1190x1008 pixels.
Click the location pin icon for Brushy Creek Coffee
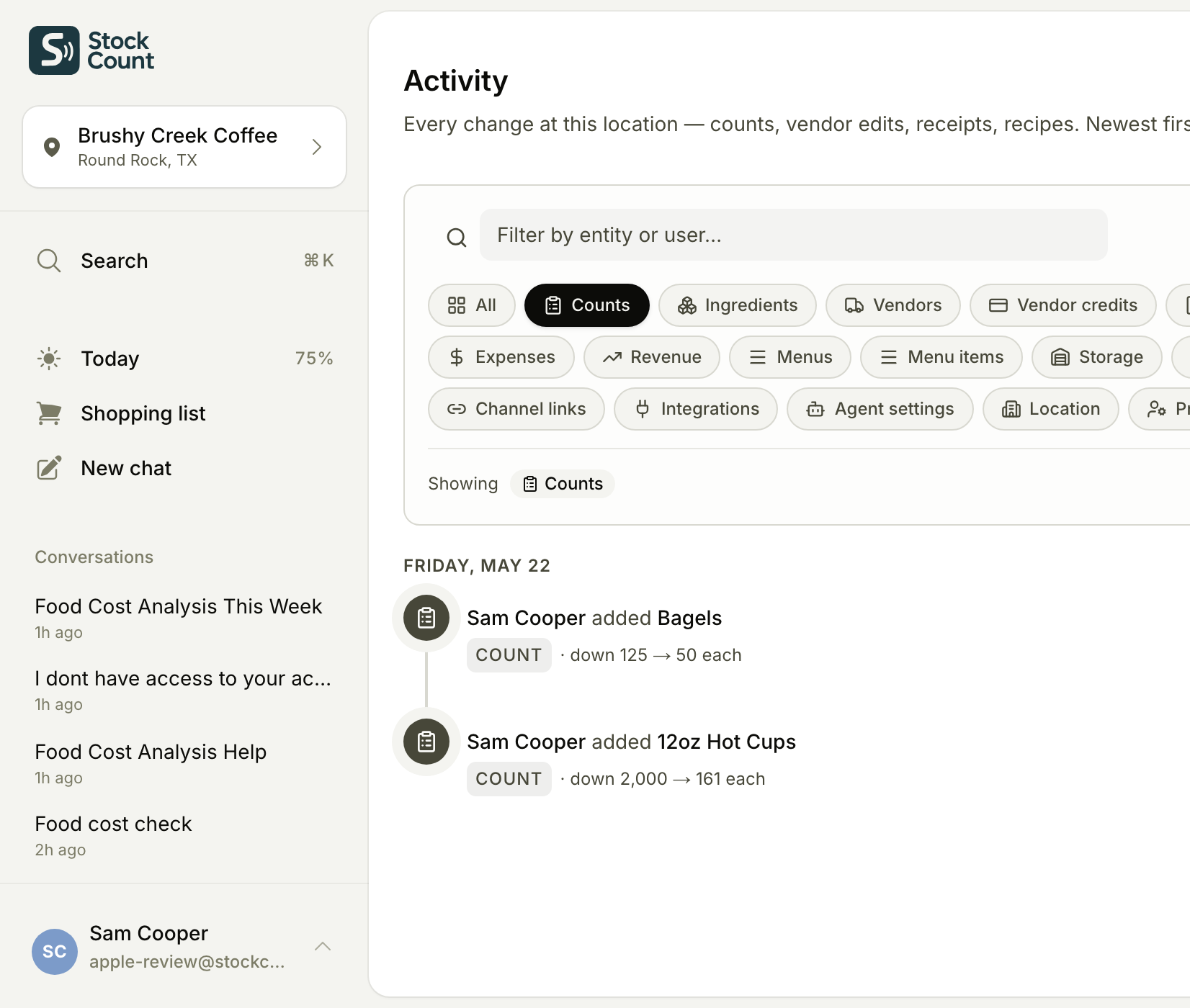52,147
